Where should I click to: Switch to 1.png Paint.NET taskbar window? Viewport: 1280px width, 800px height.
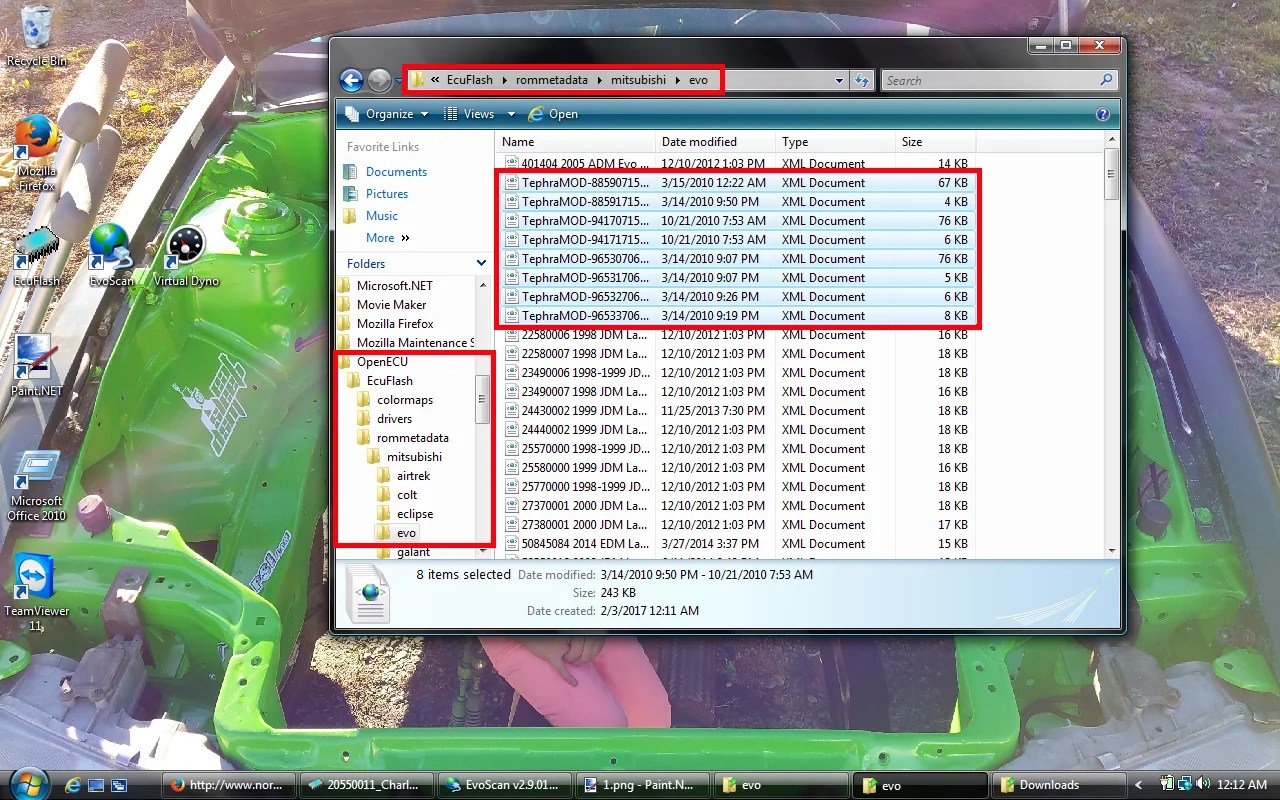click(x=644, y=785)
